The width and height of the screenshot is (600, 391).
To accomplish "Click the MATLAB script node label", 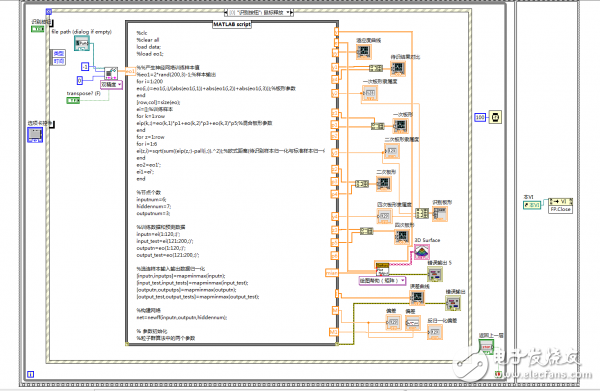I will 232,24.
